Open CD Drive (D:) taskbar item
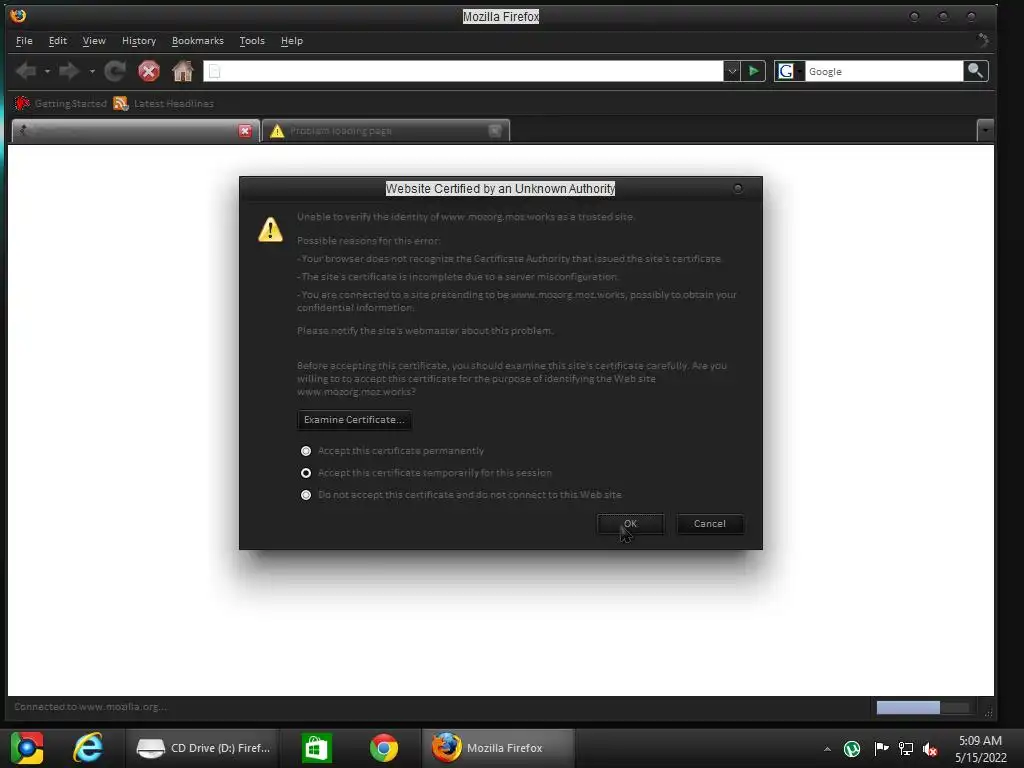The width and height of the screenshot is (1024, 768). tap(203, 748)
